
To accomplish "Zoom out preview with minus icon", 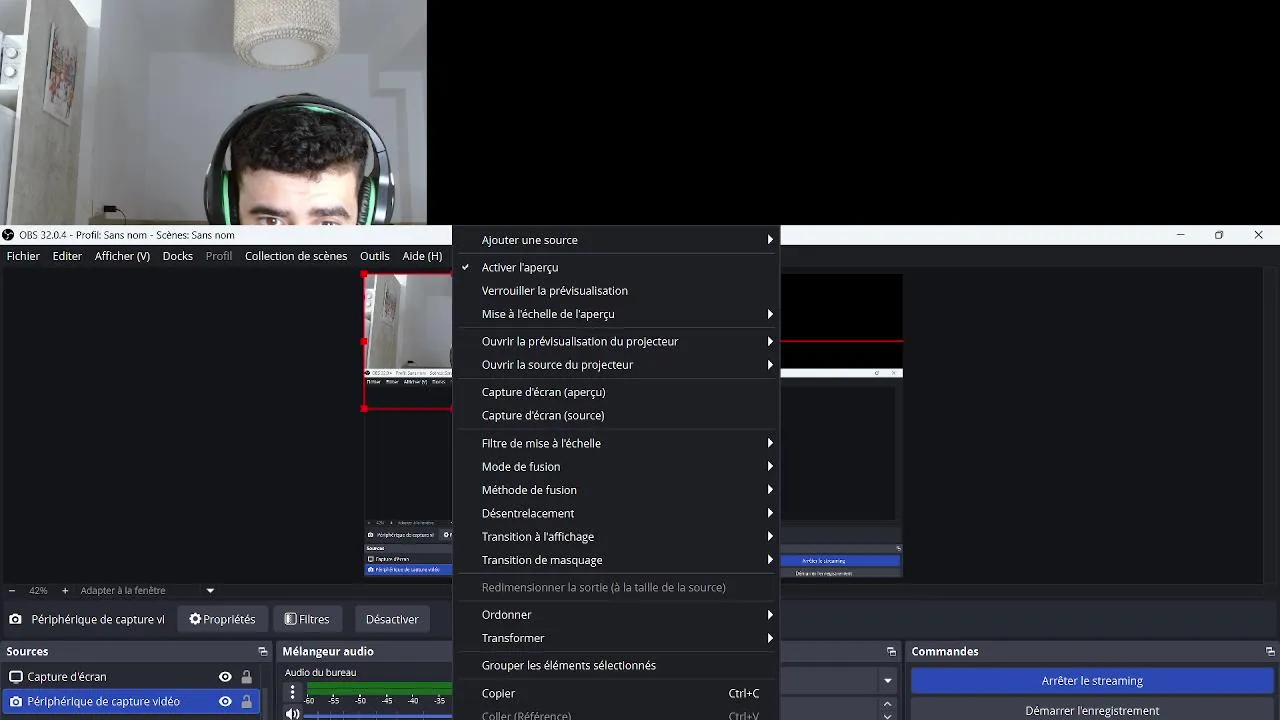I will point(12,591).
